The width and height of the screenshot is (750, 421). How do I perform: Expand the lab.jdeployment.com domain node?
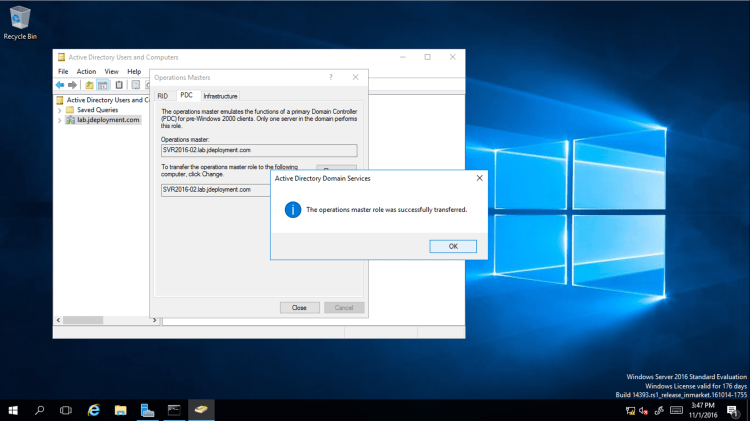click(x=59, y=120)
